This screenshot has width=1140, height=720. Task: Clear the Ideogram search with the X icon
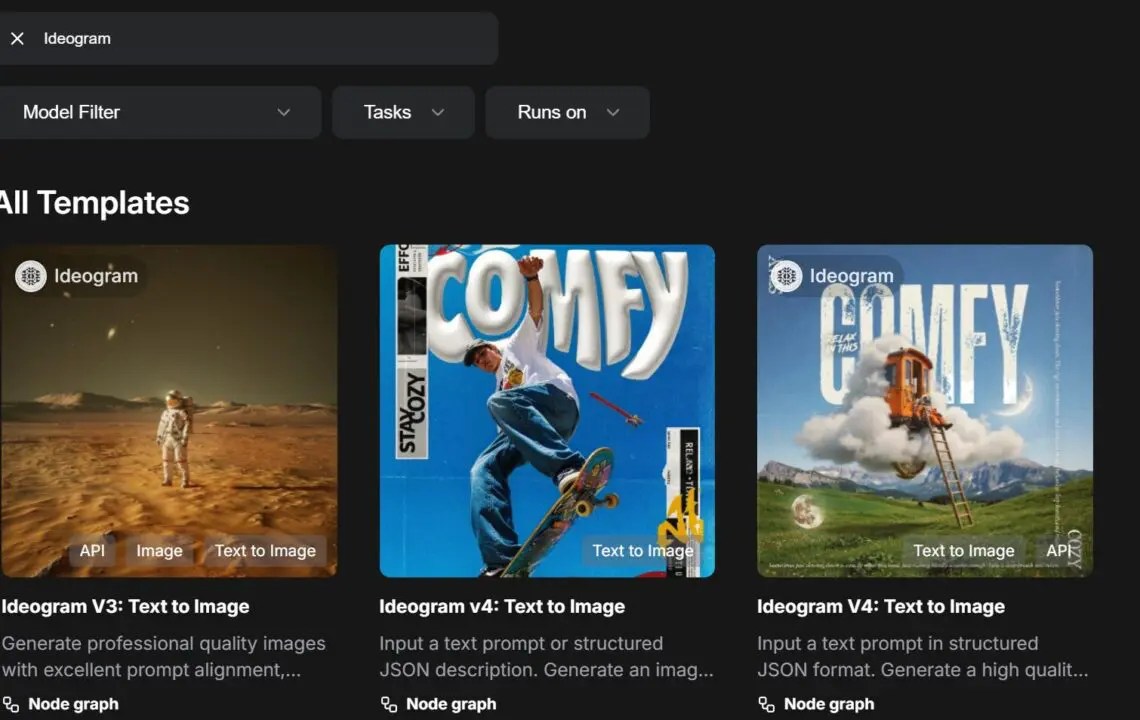click(17, 39)
